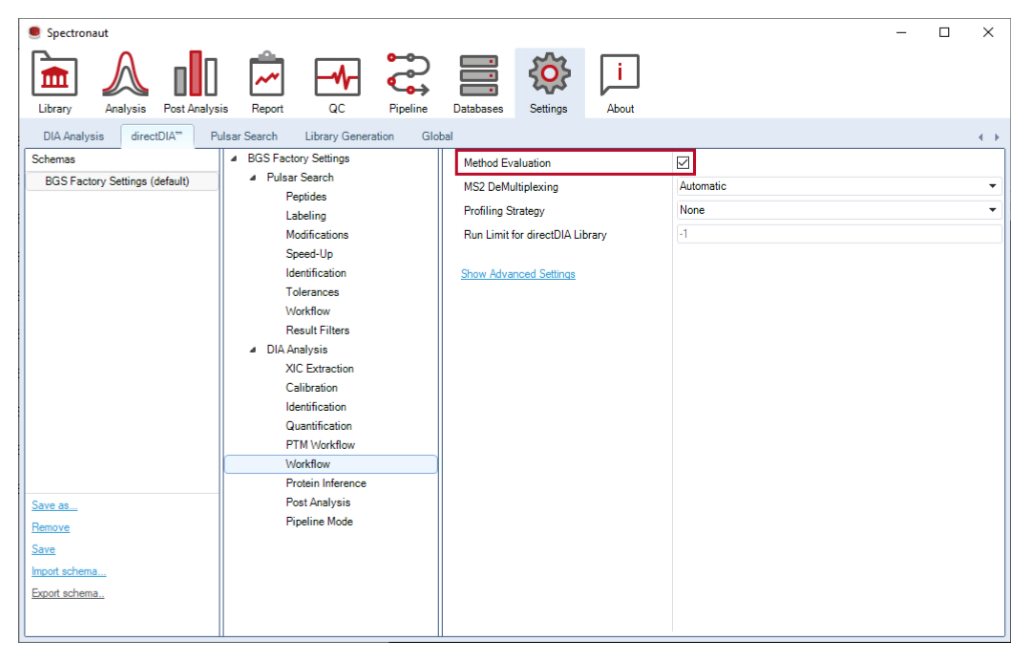Collapse the Pulsar Search tree node
The image size is (1029, 661).
(x=253, y=177)
